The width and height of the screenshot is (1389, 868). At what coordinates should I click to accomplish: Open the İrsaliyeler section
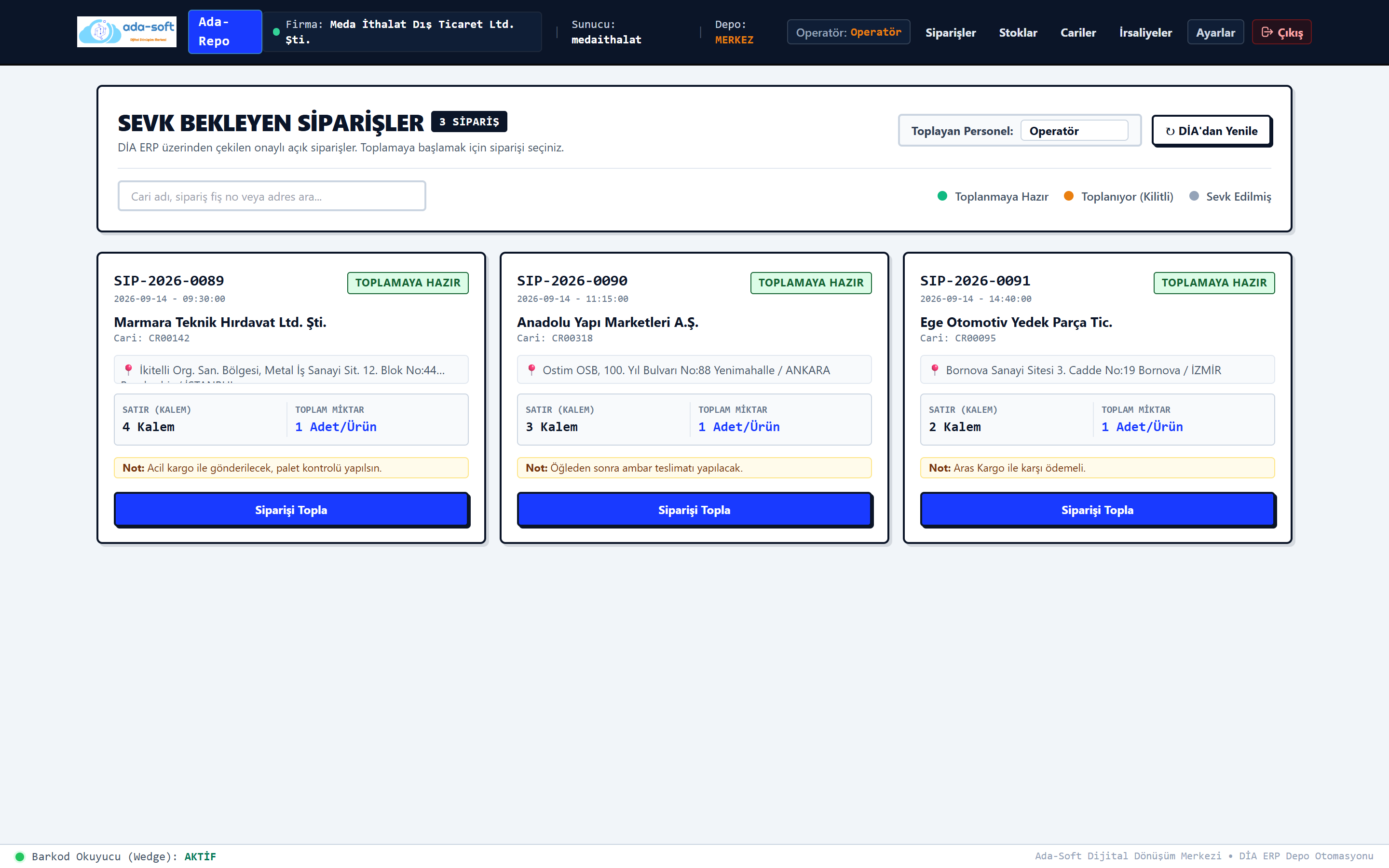[x=1145, y=32]
